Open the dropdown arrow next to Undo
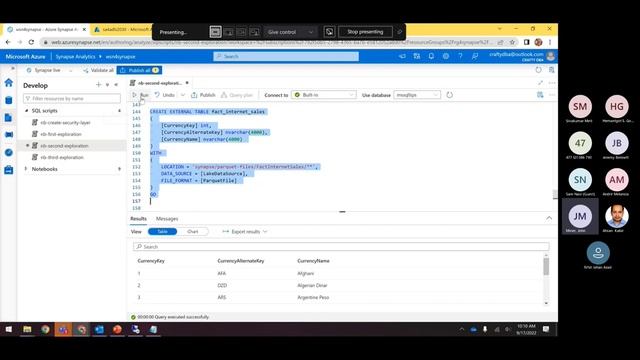 coord(183,95)
